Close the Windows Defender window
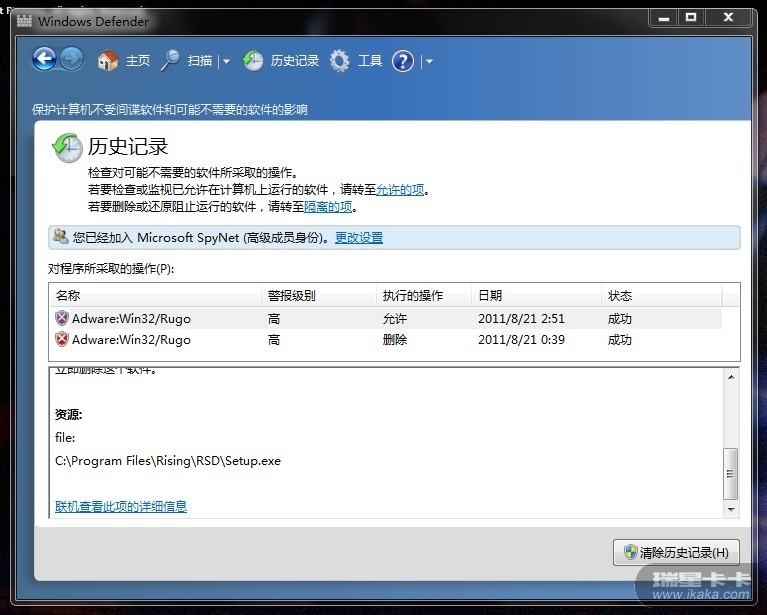This screenshot has height=615, width=767. pos(728,18)
